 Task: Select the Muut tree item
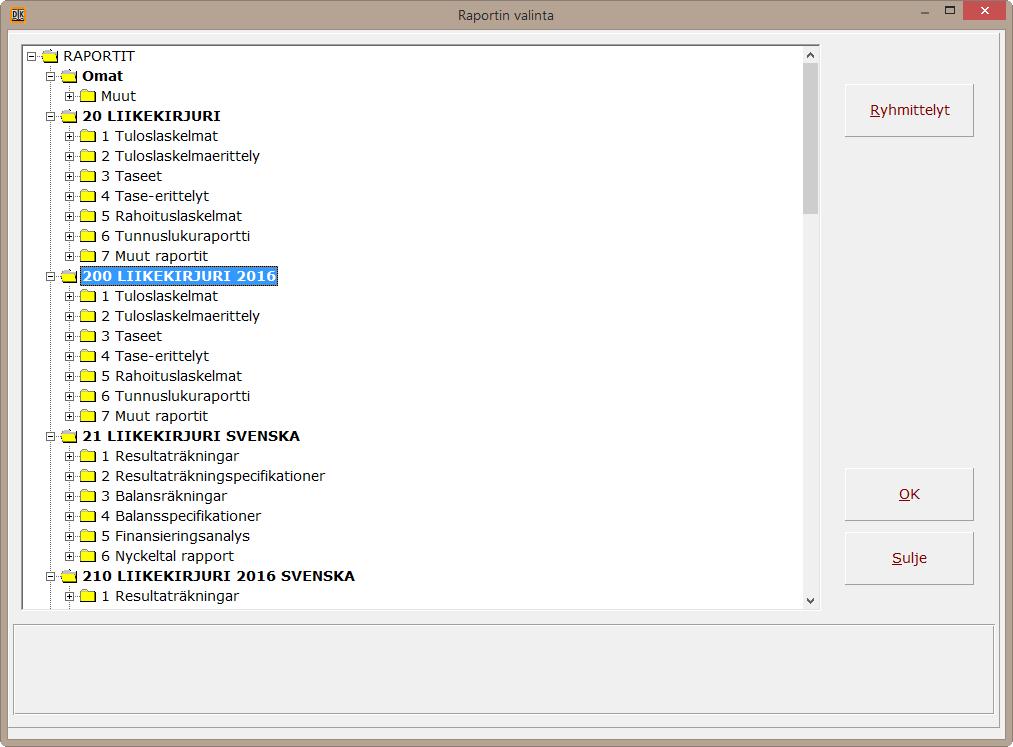tap(118, 96)
